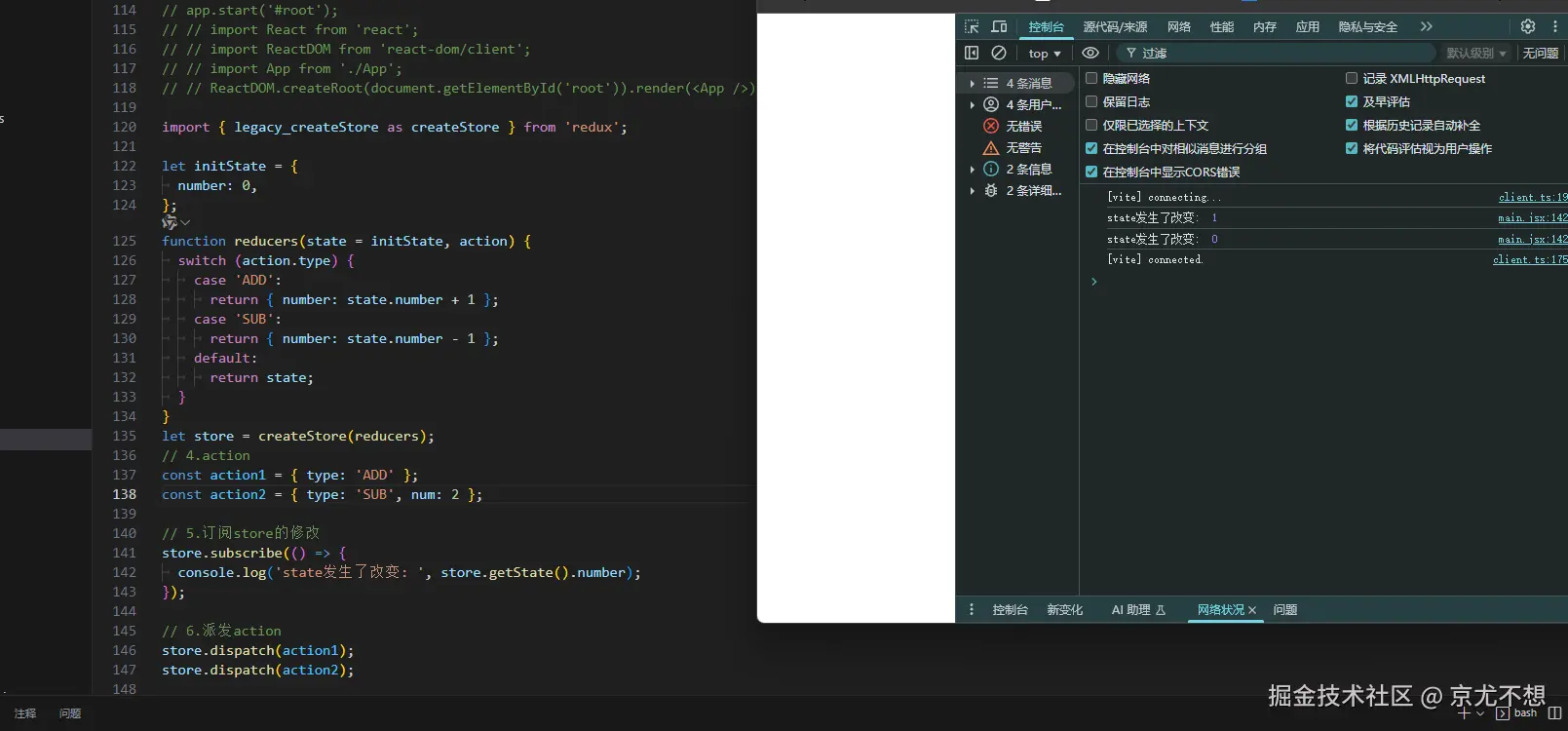Expand the 4 条用户 group arrow
Screen dimensions: 1568x731
(973, 104)
